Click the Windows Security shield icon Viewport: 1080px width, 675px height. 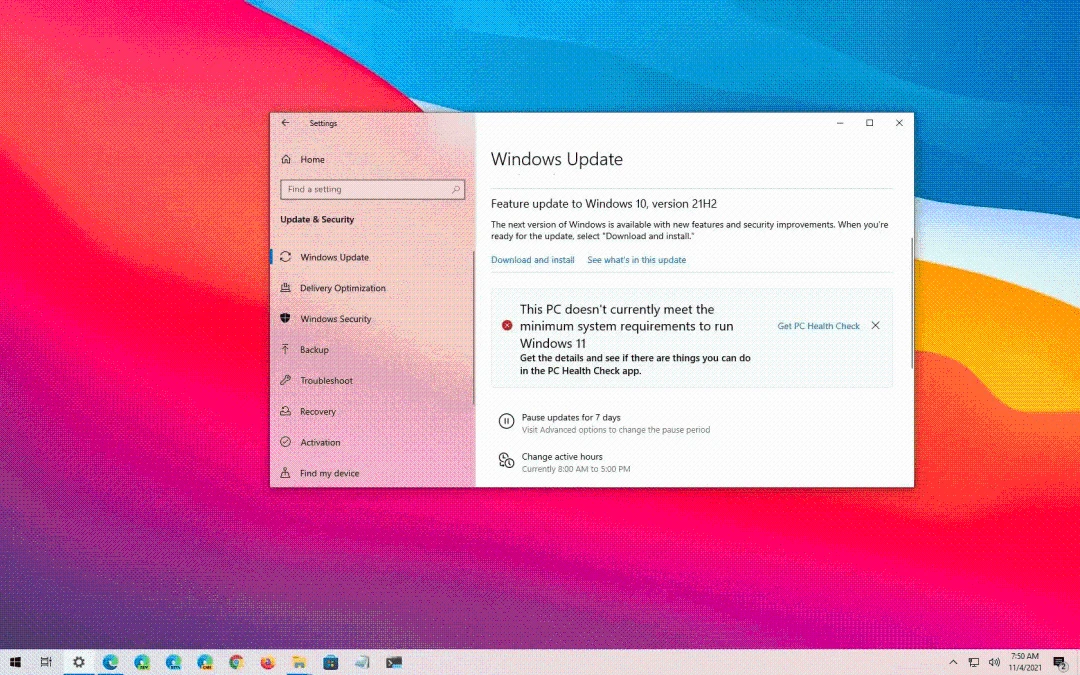tap(285, 318)
